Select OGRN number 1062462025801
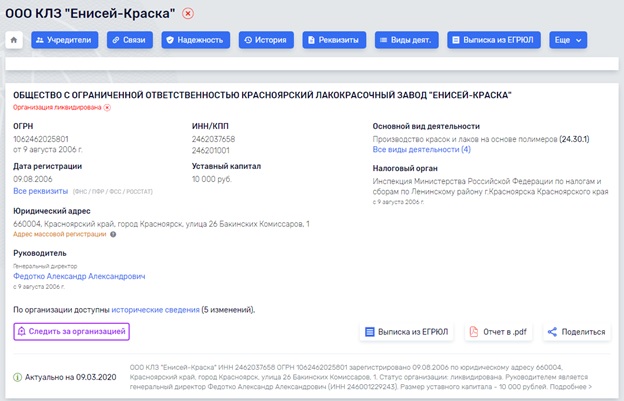The image size is (624, 401). 41,139
